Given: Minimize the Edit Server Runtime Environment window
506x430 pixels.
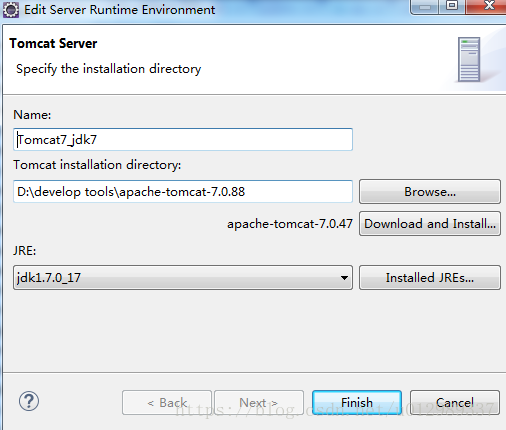Looking at the screenshot, I should (x=425, y=6).
